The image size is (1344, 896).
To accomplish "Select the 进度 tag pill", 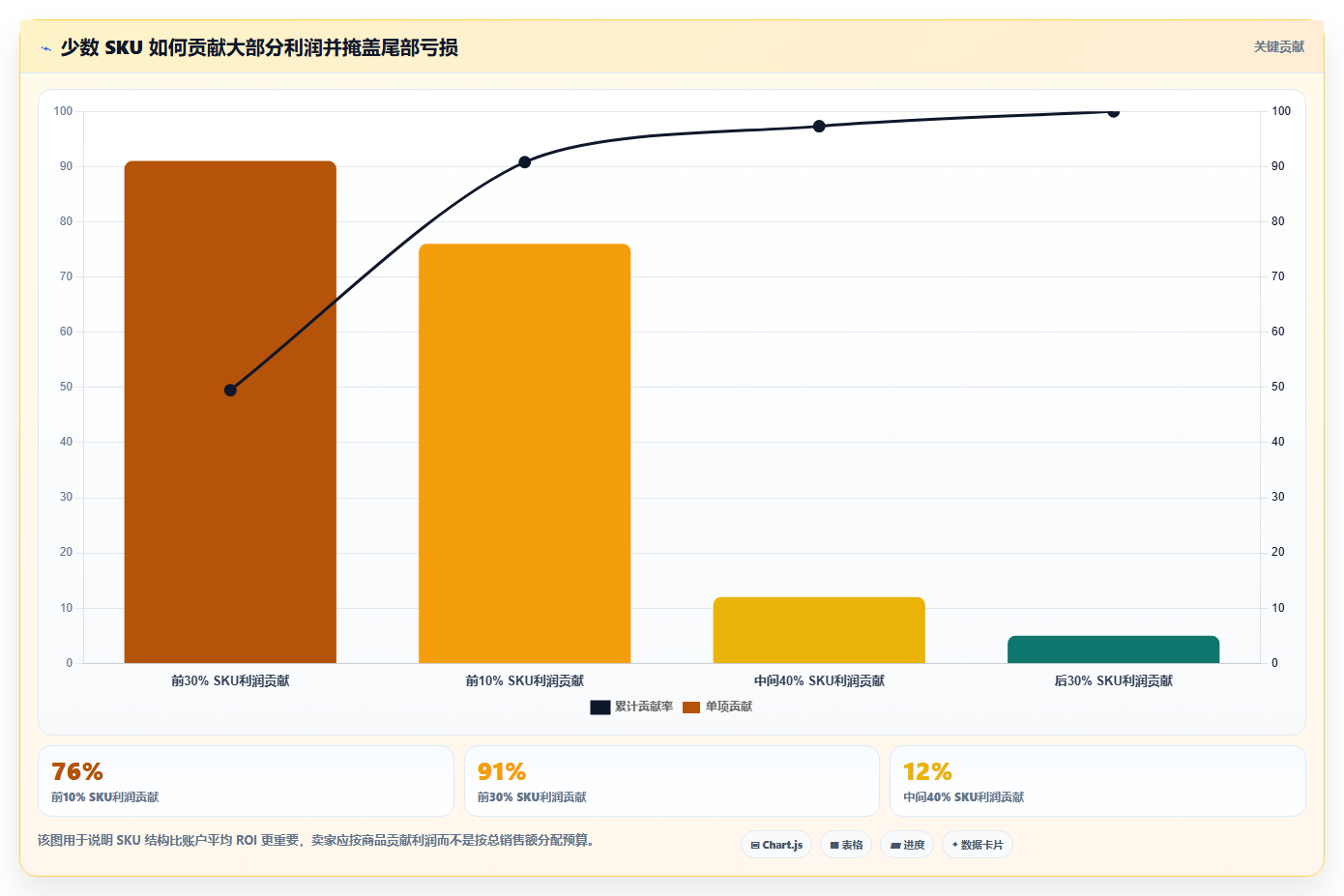I will pyautogui.click(x=907, y=845).
